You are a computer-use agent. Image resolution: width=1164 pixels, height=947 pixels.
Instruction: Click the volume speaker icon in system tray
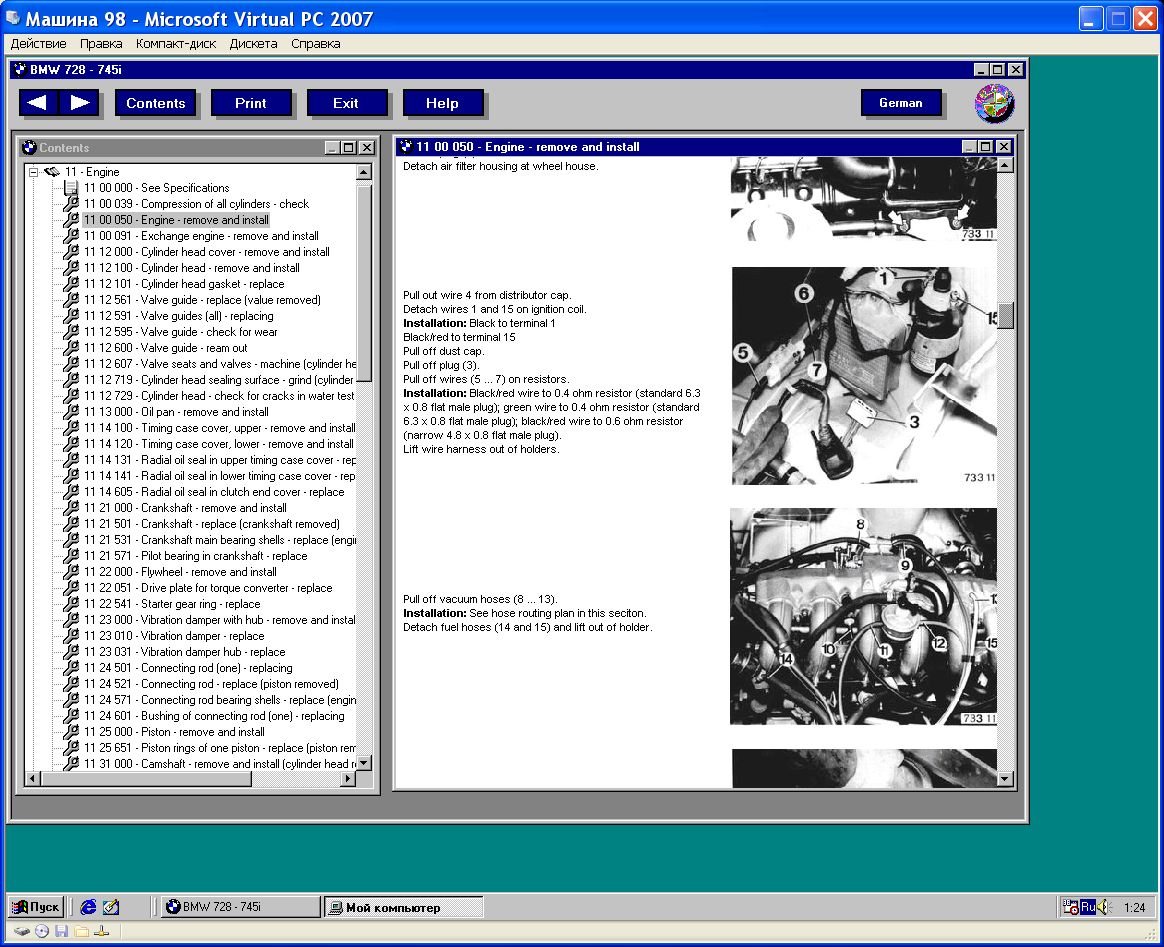pos(1103,907)
